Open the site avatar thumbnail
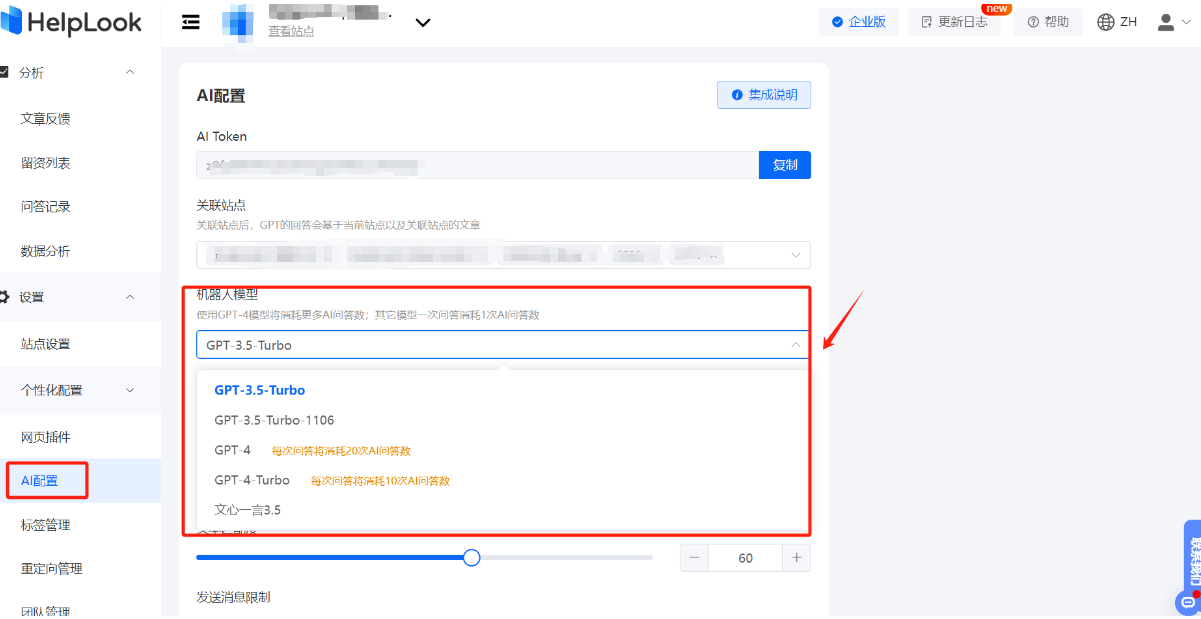This screenshot has height=619, width=1201. (x=238, y=22)
